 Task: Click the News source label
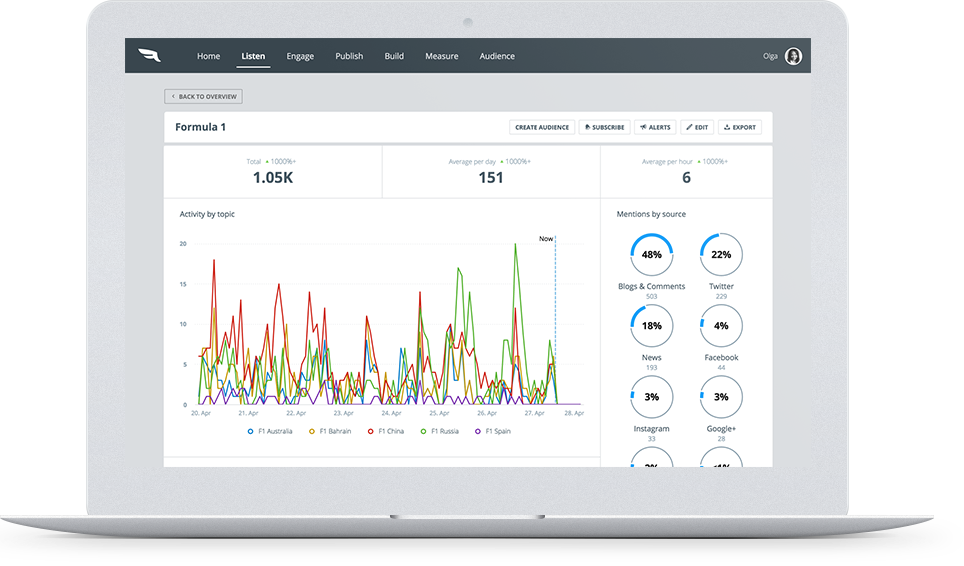652,358
